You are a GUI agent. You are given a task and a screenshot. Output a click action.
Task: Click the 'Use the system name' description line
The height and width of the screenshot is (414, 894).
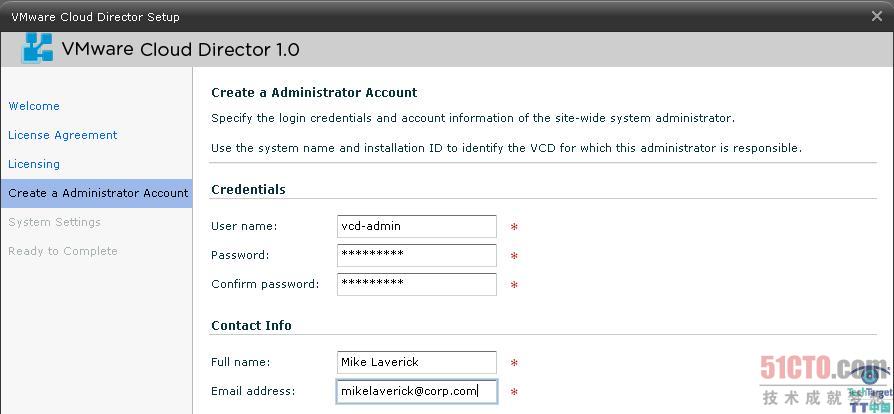point(506,148)
